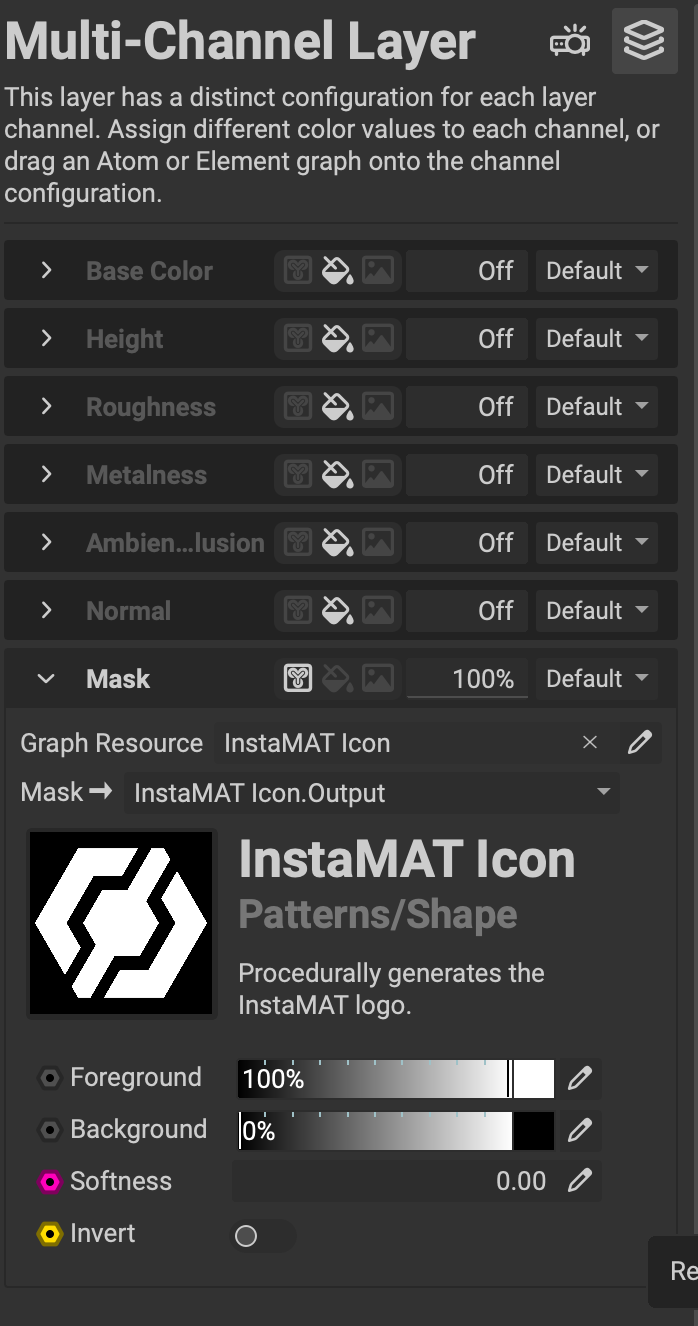Click the projector icon beside the title
This screenshot has width=698, height=1326.
click(570, 42)
